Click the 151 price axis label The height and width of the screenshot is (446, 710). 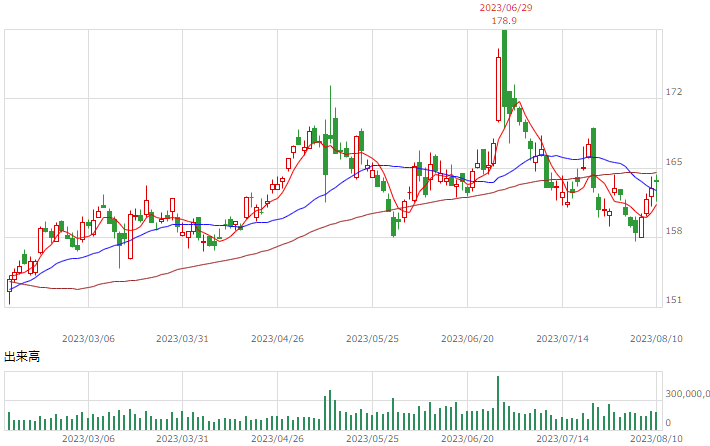pyautogui.click(x=674, y=300)
